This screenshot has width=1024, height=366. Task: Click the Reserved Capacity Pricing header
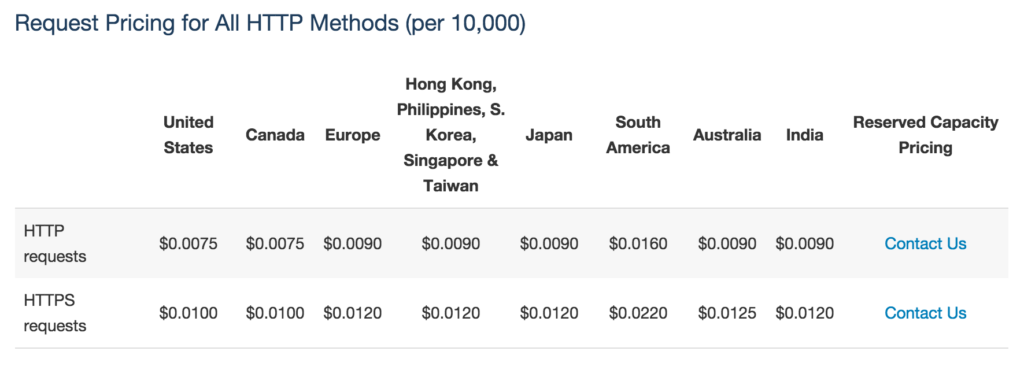(x=925, y=135)
